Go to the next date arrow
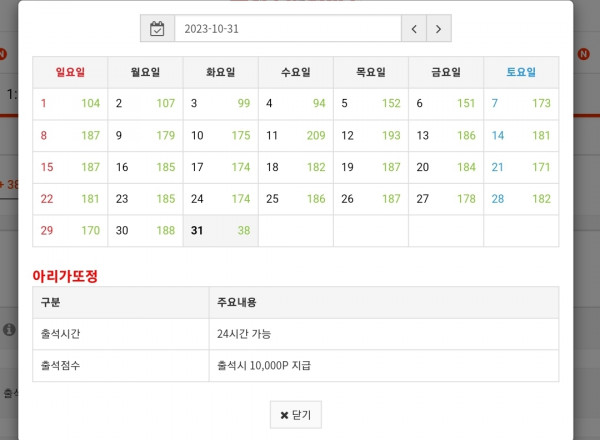This screenshot has height=440, width=600. (439, 29)
